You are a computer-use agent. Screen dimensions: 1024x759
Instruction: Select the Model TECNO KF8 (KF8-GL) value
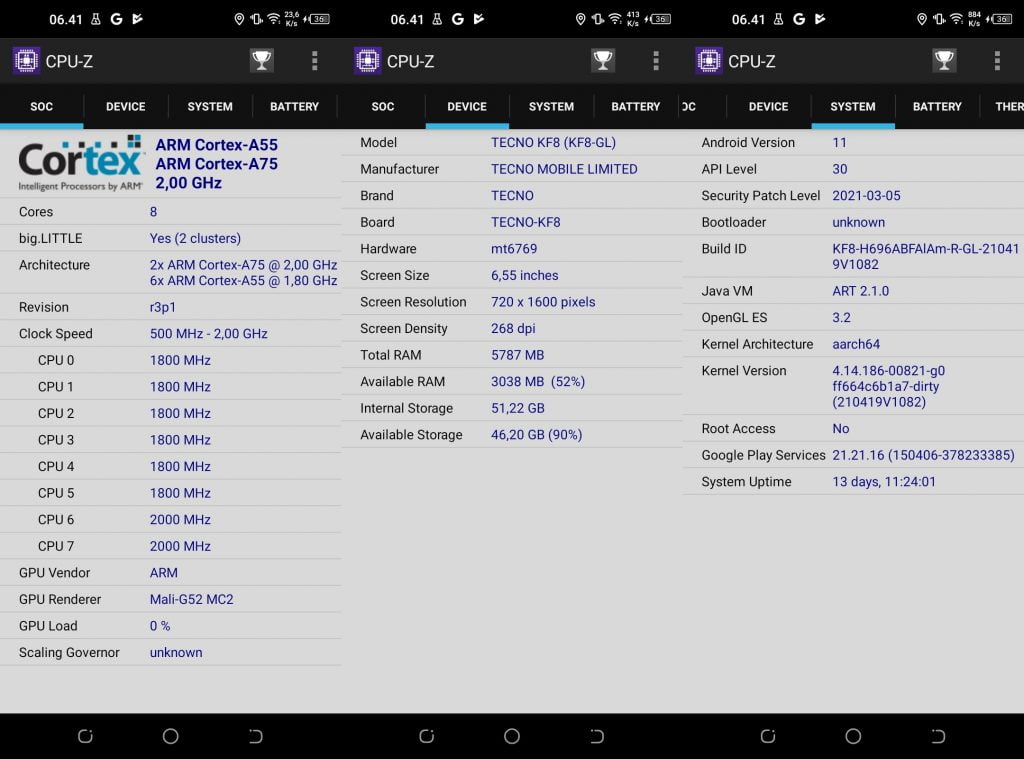click(553, 142)
